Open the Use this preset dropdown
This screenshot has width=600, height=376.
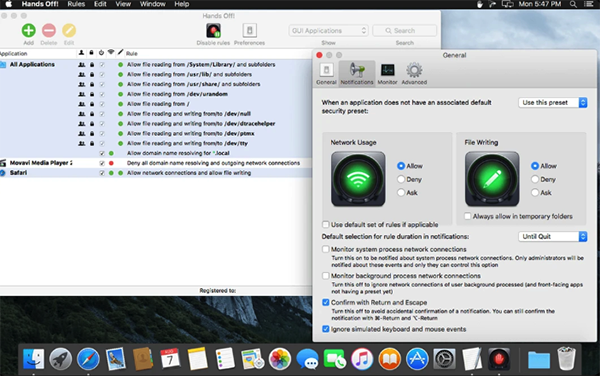553,103
